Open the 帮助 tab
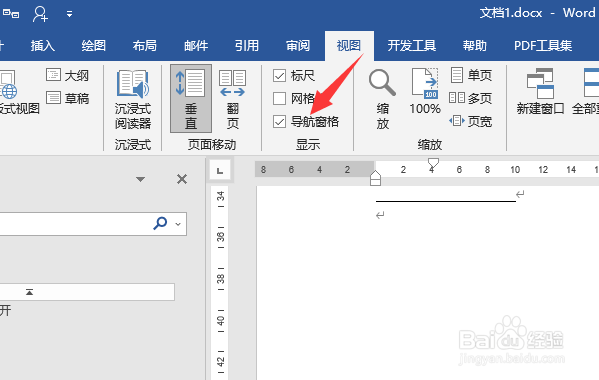The height and width of the screenshot is (380, 599). [x=475, y=46]
